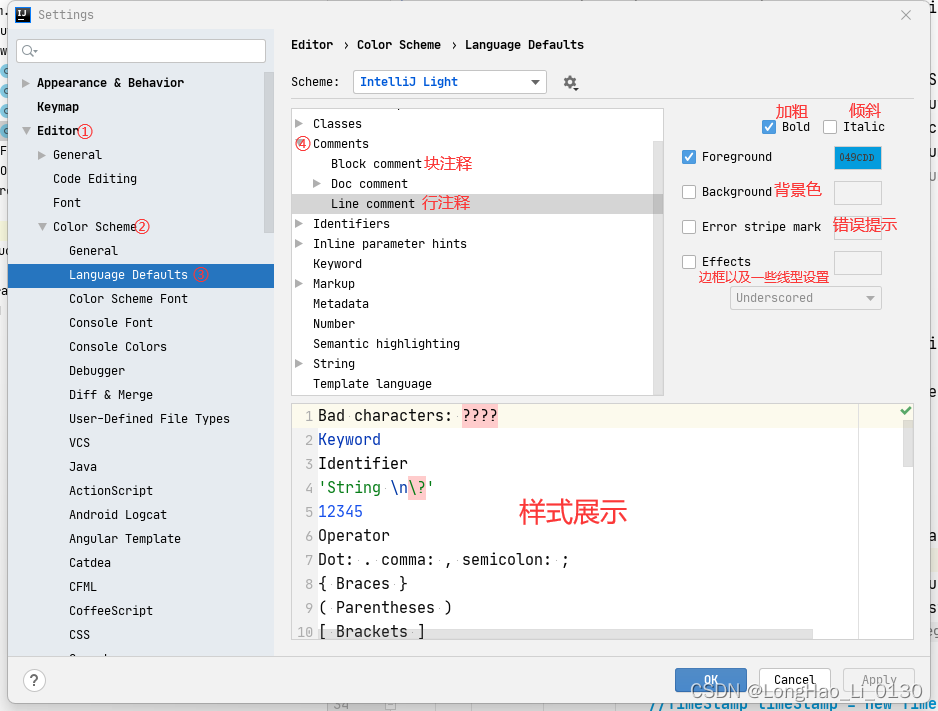This screenshot has width=938, height=711.
Task: Open Debugger color settings
Action: [x=97, y=371]
